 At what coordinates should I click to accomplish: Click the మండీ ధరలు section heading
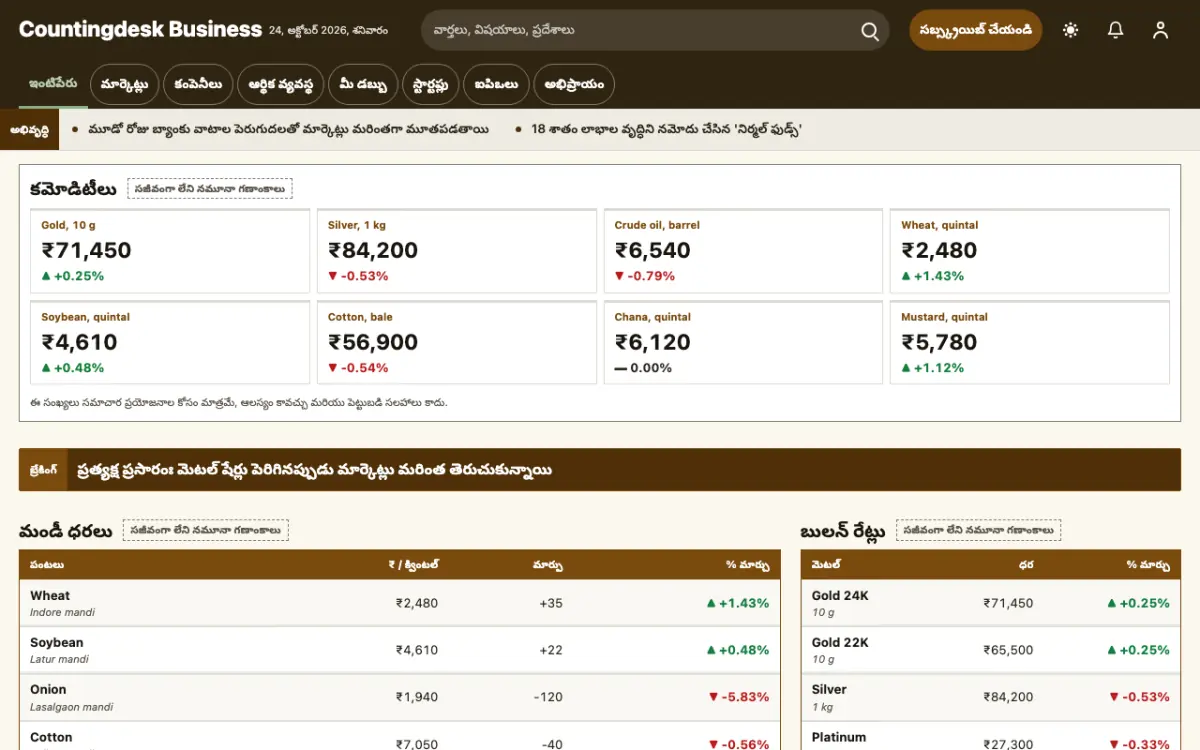65,531
